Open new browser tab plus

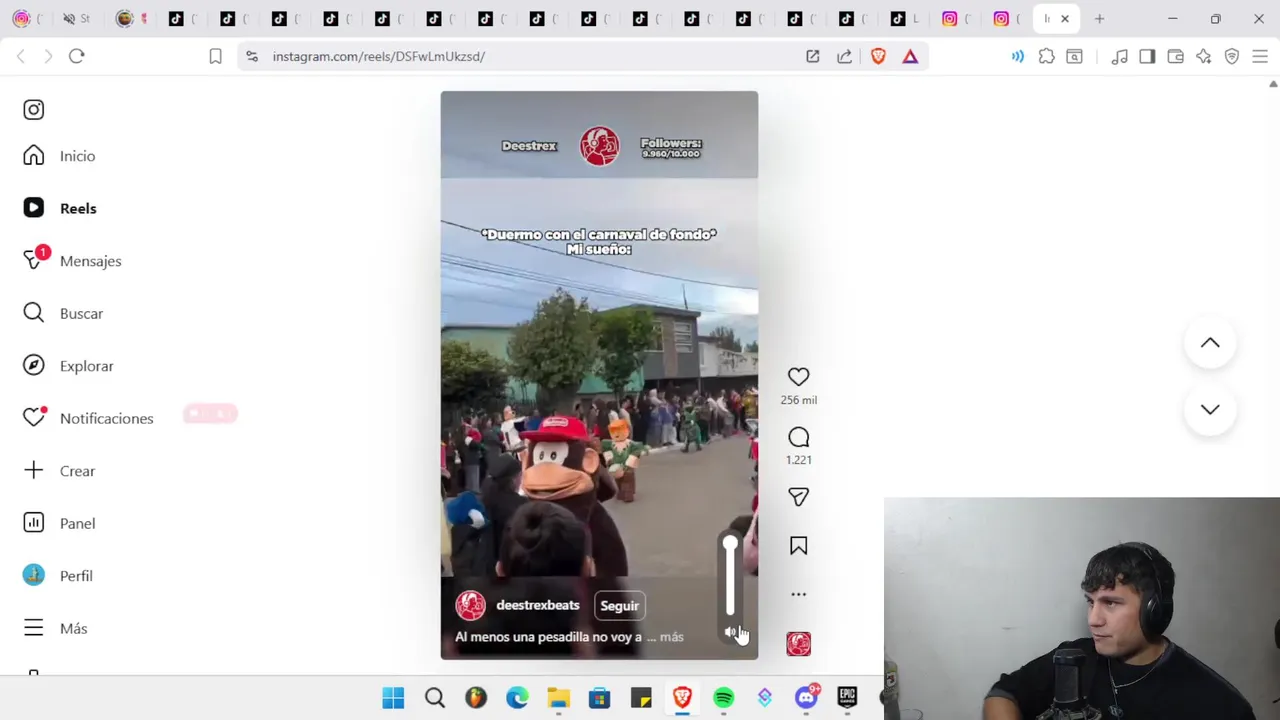tap(1099, 19)
